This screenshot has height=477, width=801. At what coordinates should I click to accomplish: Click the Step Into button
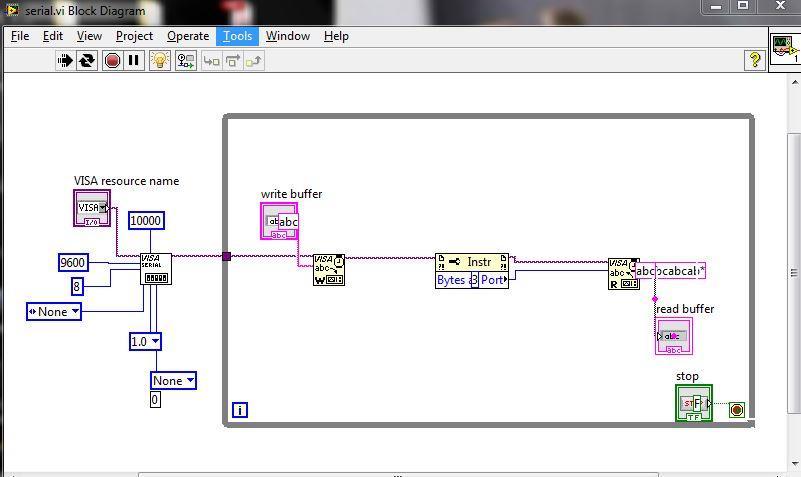tap(211, 61)
